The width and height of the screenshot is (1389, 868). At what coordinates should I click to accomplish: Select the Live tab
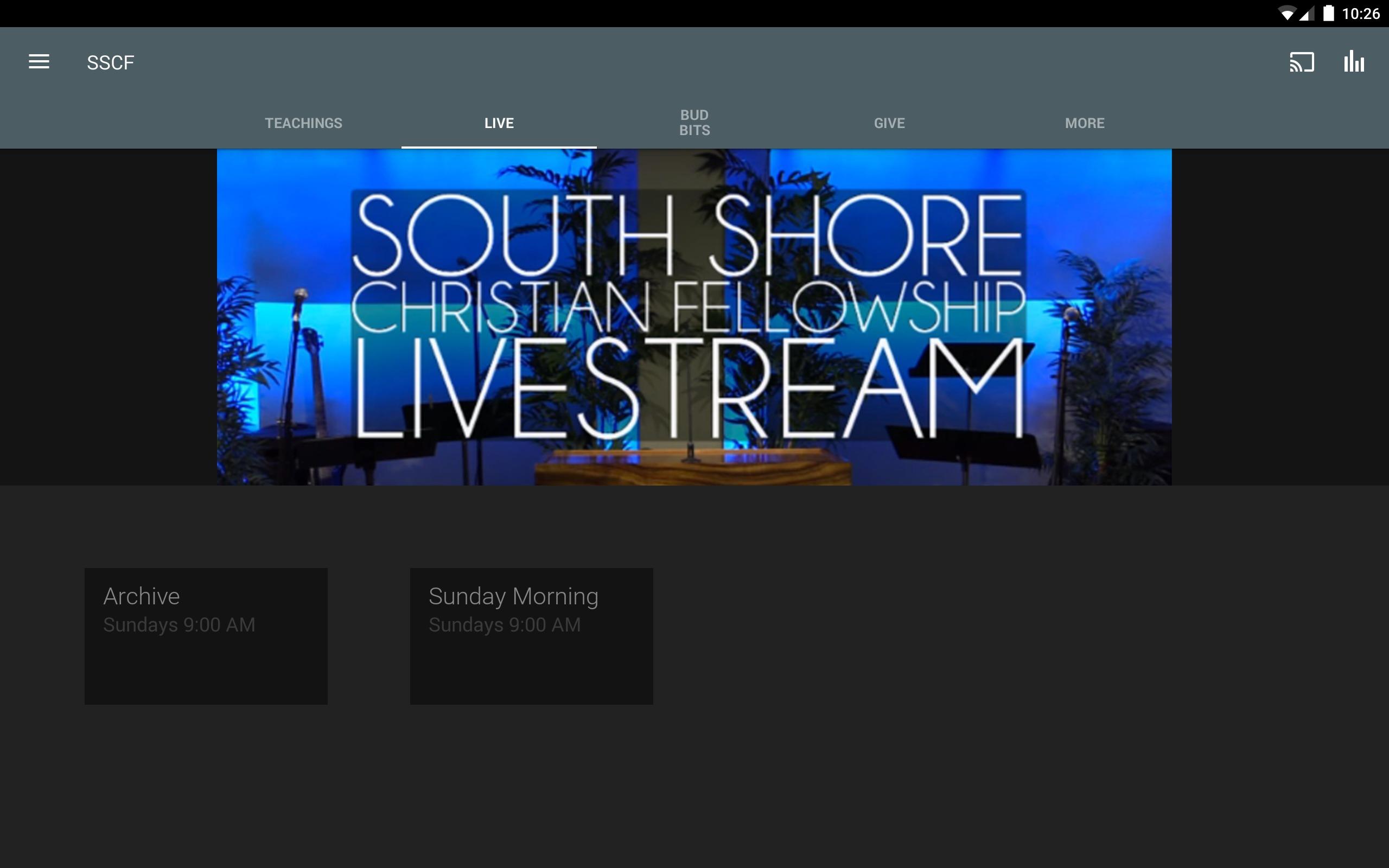[x=499, y=123]
